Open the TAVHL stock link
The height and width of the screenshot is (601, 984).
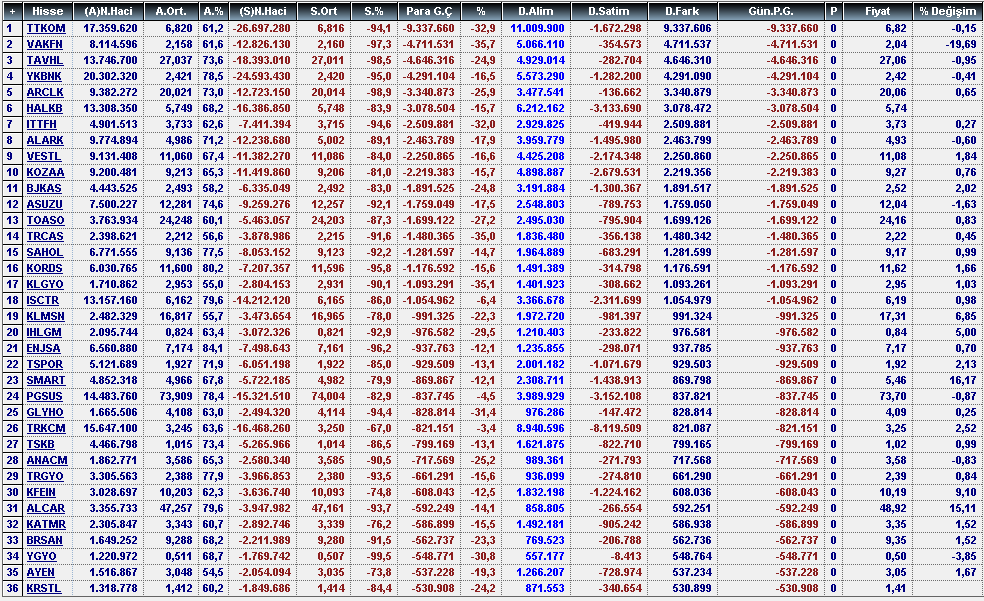tap(45, 61)
